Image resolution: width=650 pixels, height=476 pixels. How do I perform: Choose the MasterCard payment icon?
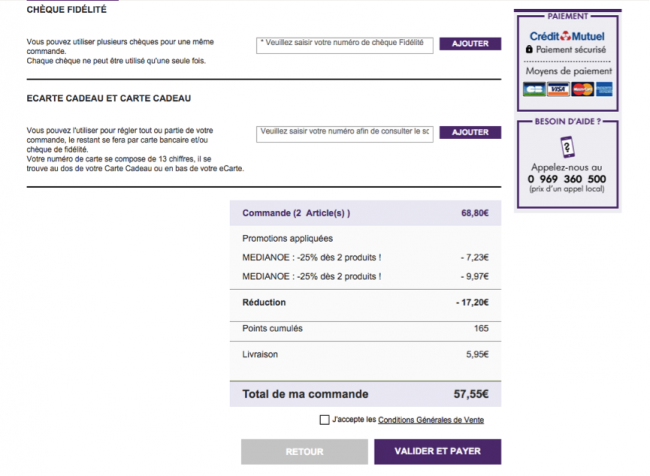(x=582, y=89)
